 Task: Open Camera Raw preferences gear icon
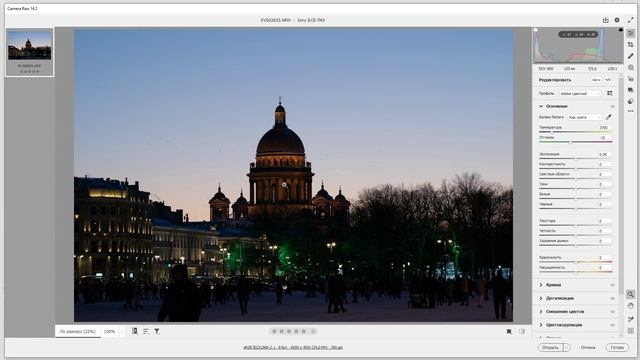click(x=617, y=20)
